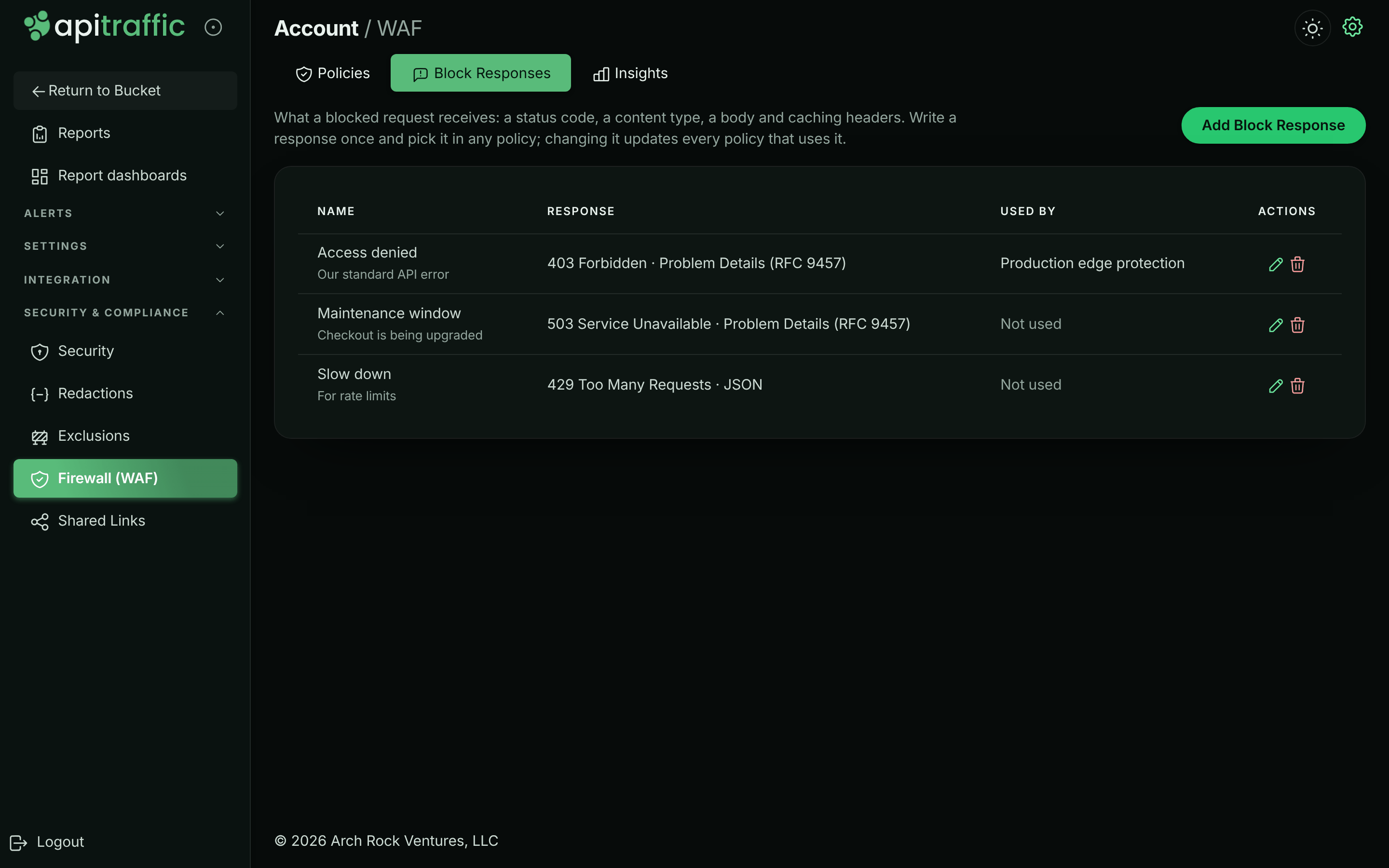Select the Block Responses tab
This screenshot has height=868, width=1389.
(x=481, y=73)
